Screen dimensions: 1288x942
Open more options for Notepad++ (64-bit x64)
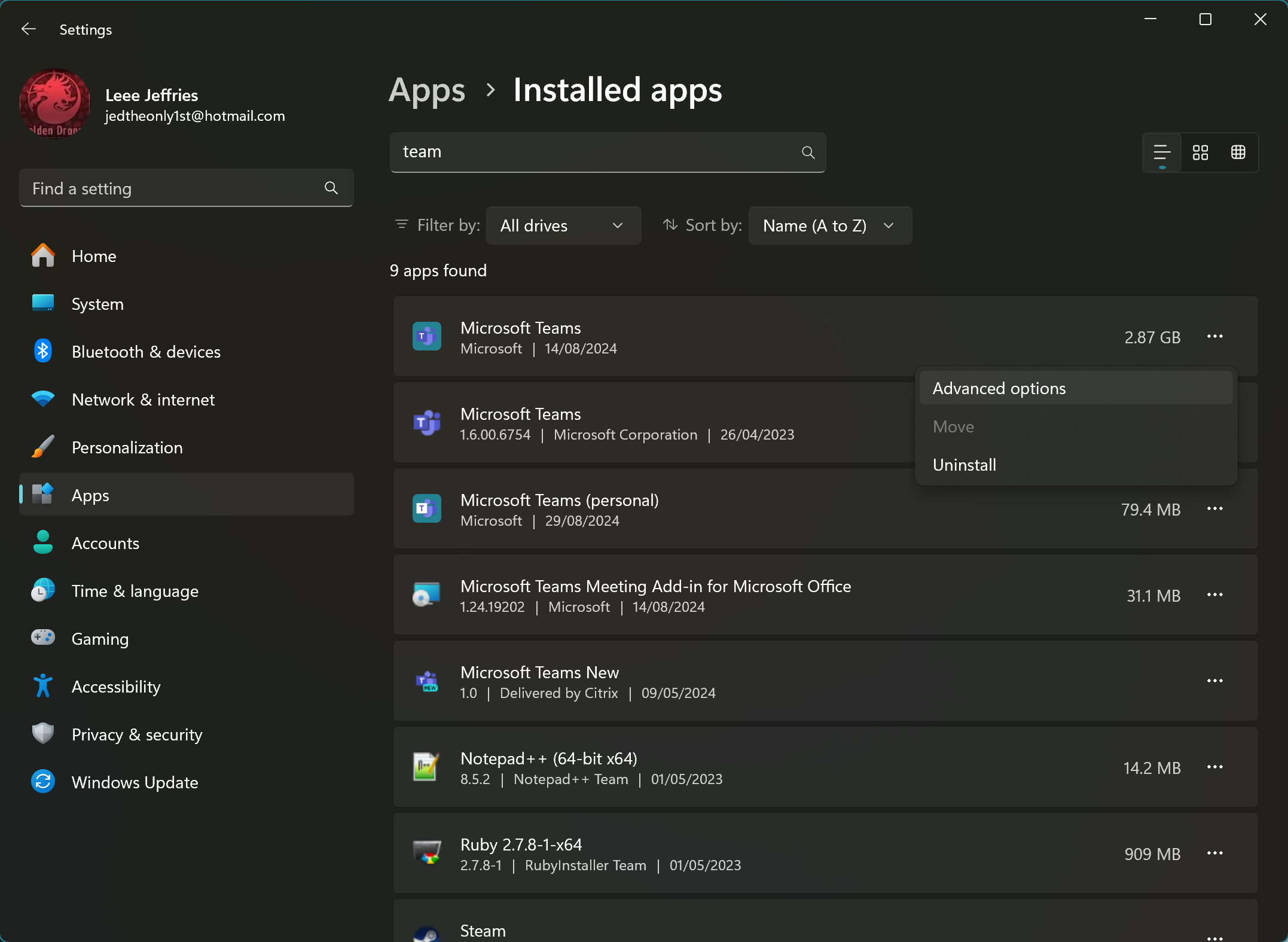click(x=1214, y=767)
